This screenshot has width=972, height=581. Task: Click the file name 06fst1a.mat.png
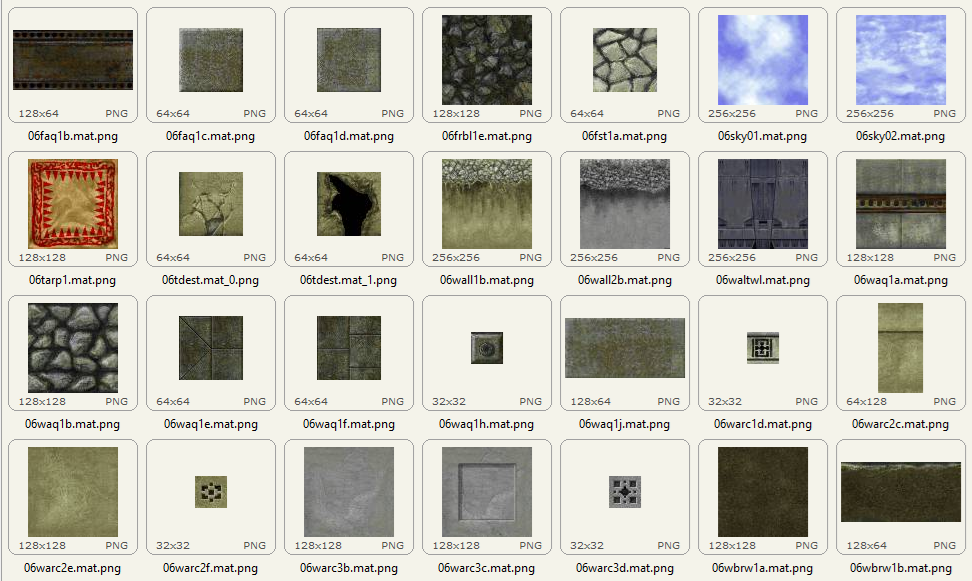pyautogui.click(x=625, y=136)
